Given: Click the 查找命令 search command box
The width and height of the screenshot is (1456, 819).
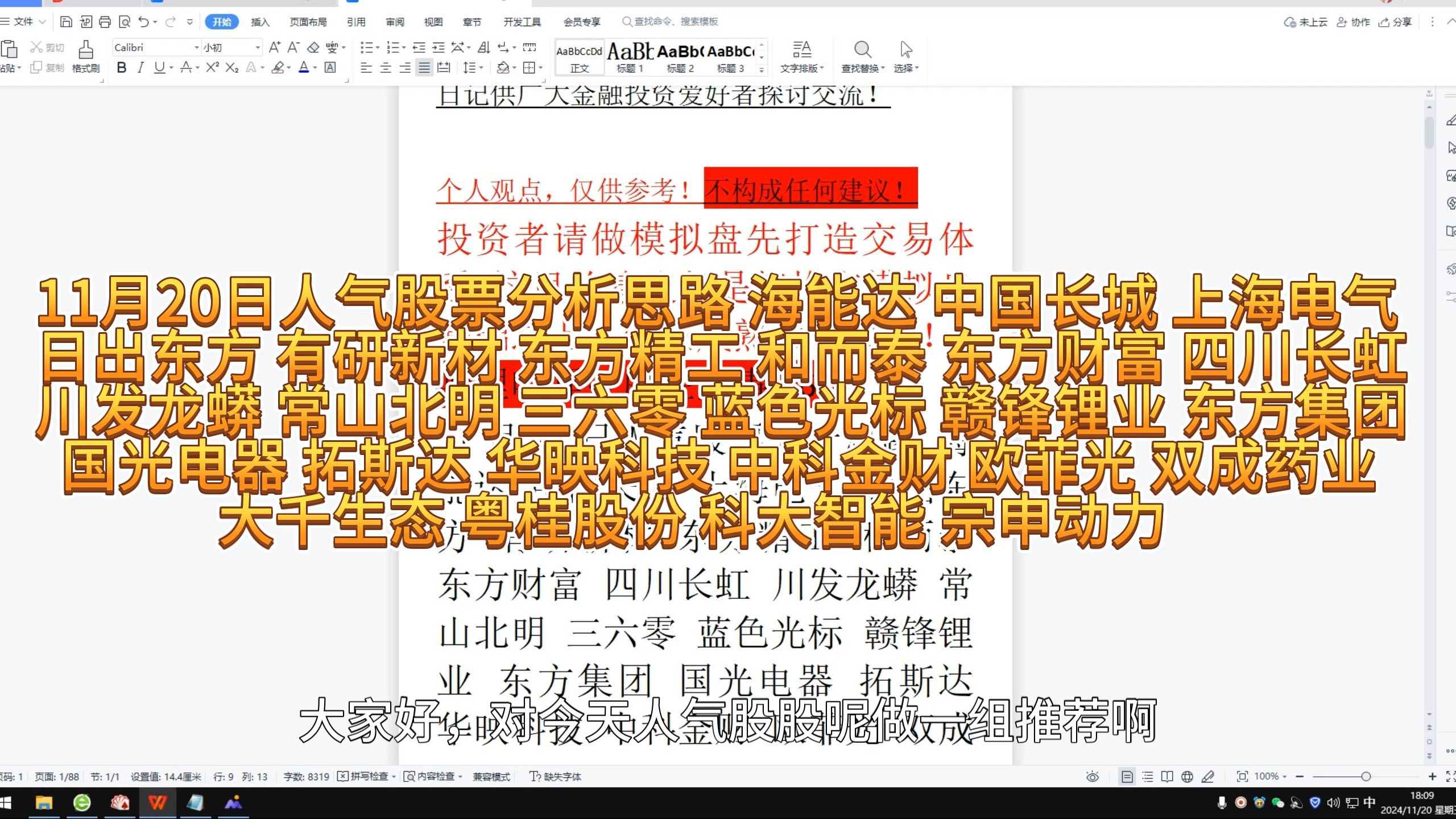Looking at the screenshot, I should (671, 22).
